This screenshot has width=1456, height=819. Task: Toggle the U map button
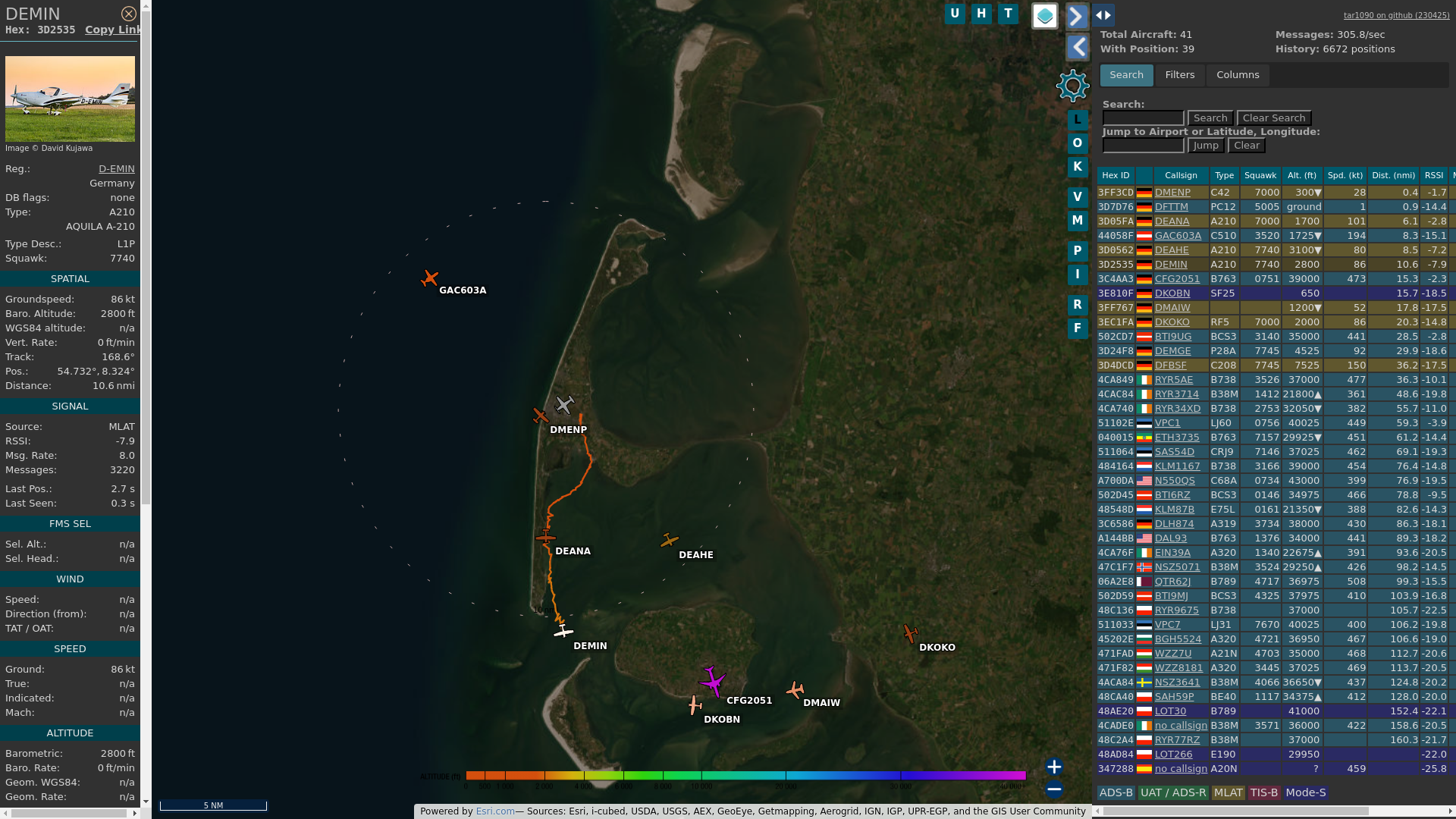point(955,13)
